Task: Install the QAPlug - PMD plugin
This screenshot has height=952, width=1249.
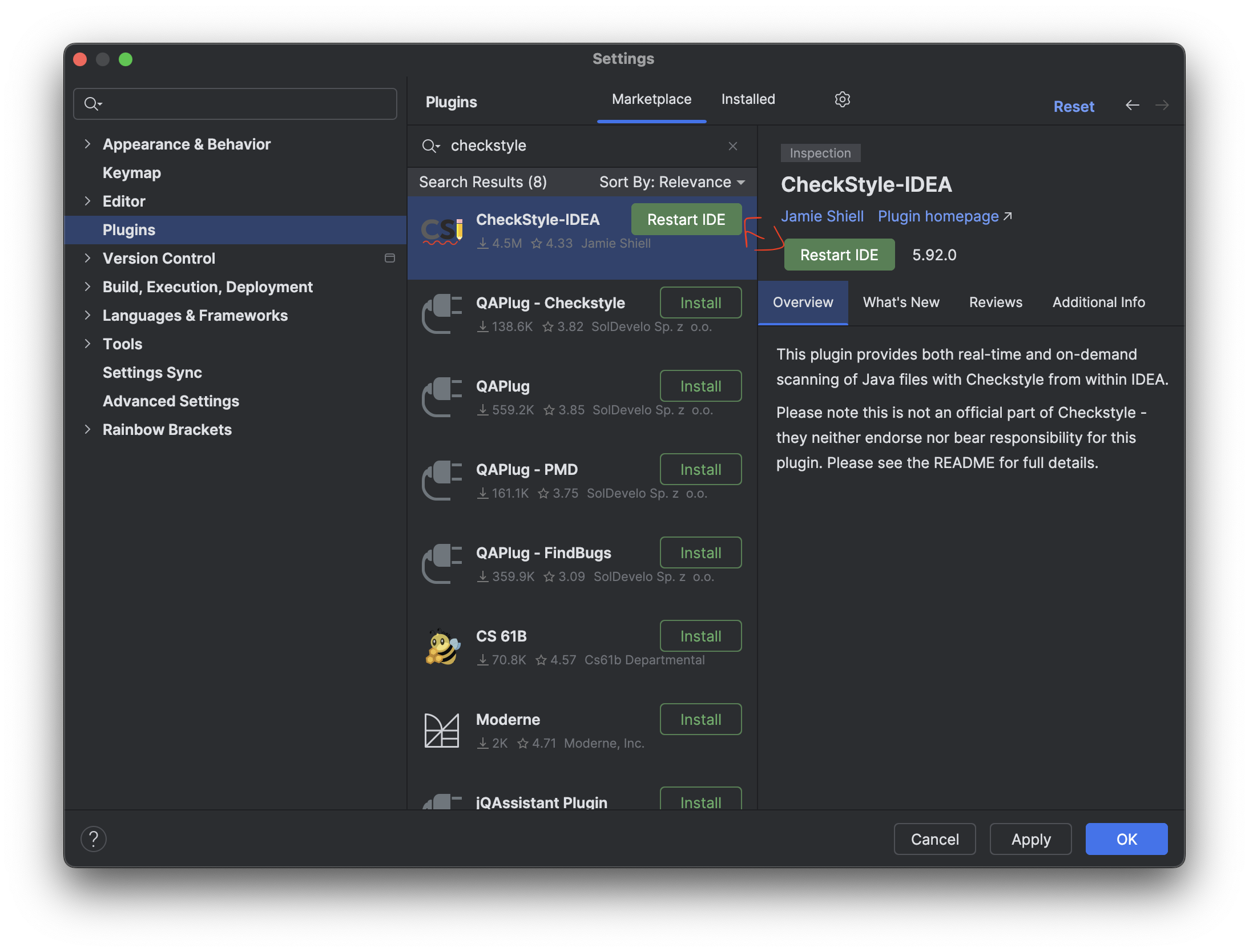Action: pyautogui.click(x=700, y=470)
